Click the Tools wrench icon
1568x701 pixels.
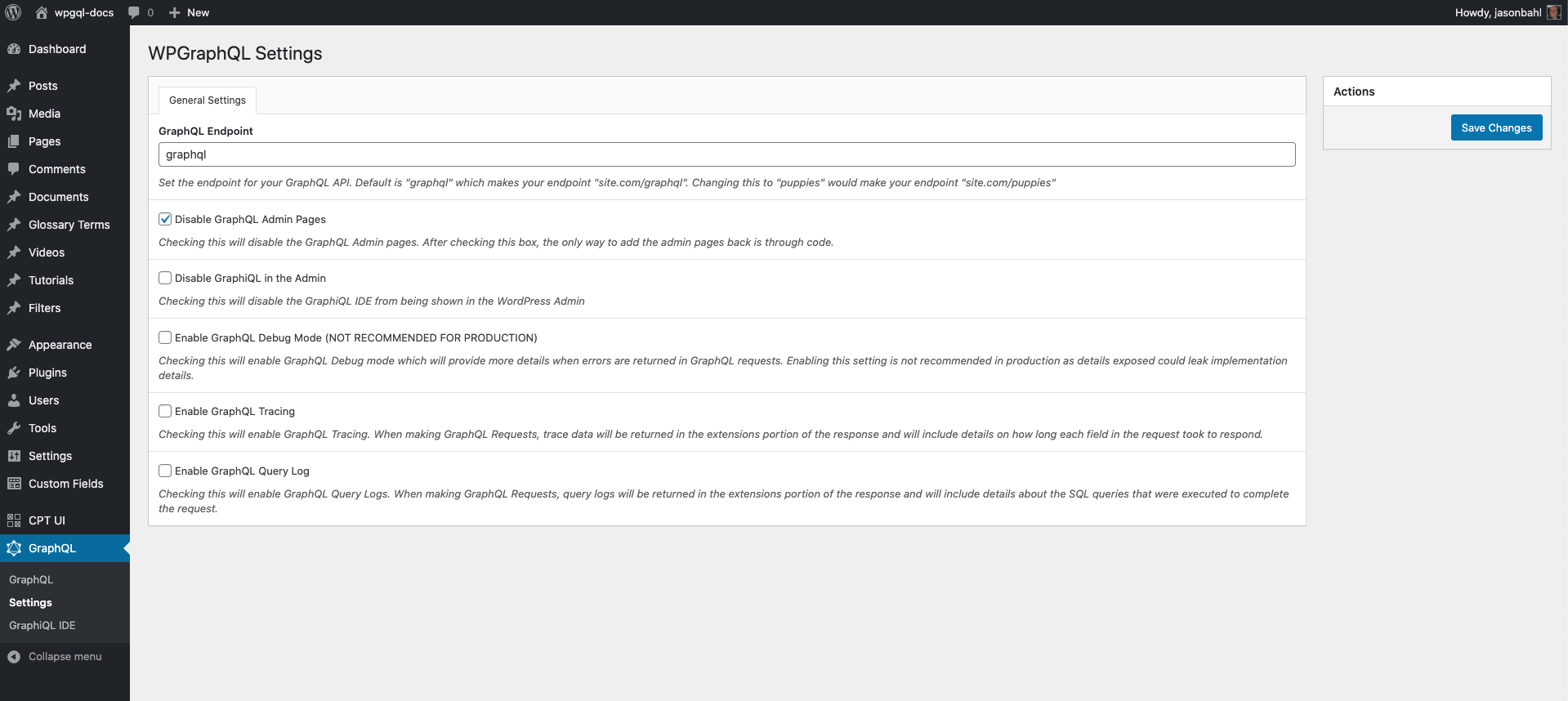[14, 428]
